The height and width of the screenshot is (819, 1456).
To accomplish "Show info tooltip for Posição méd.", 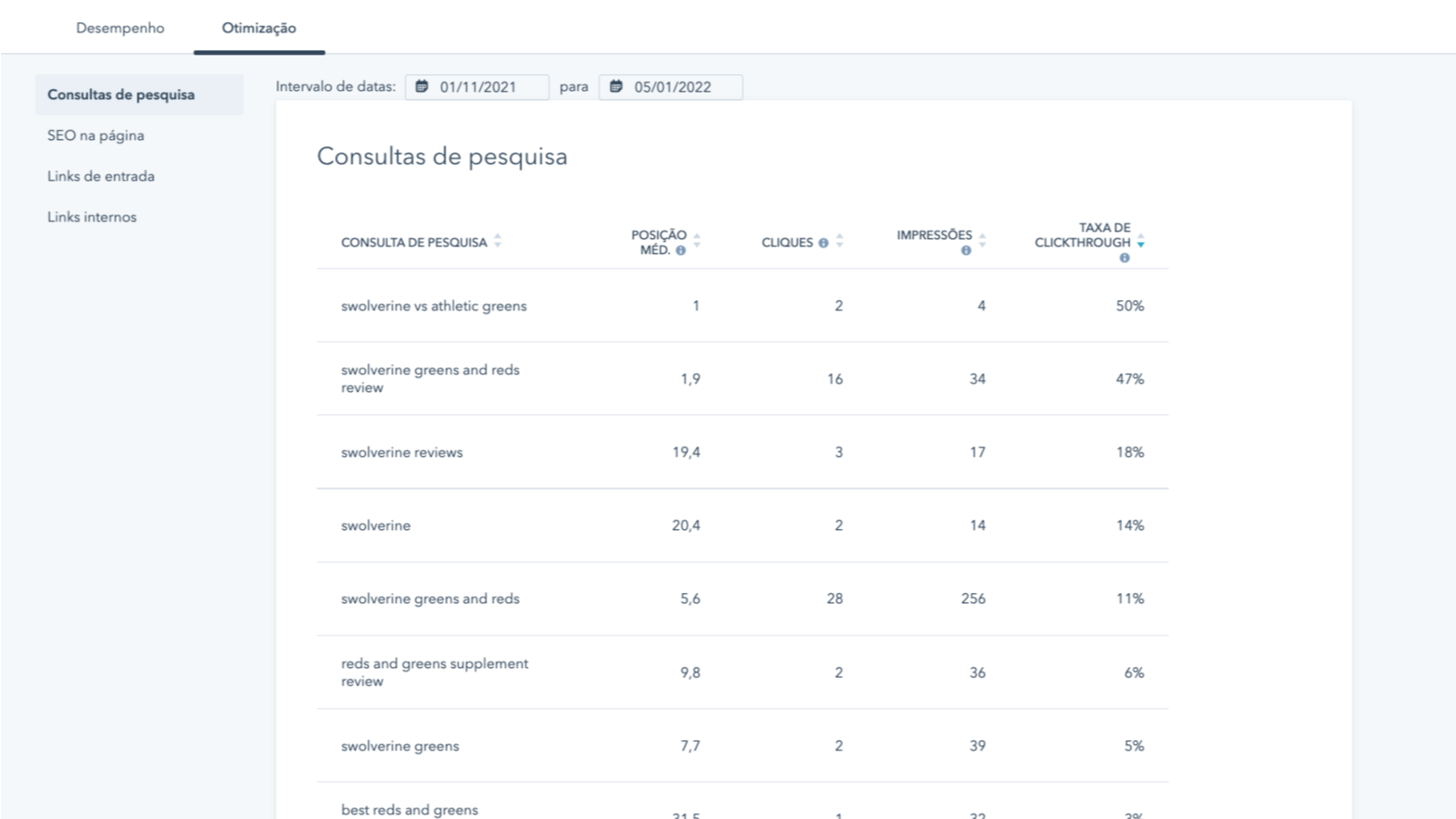I will 680,250.
